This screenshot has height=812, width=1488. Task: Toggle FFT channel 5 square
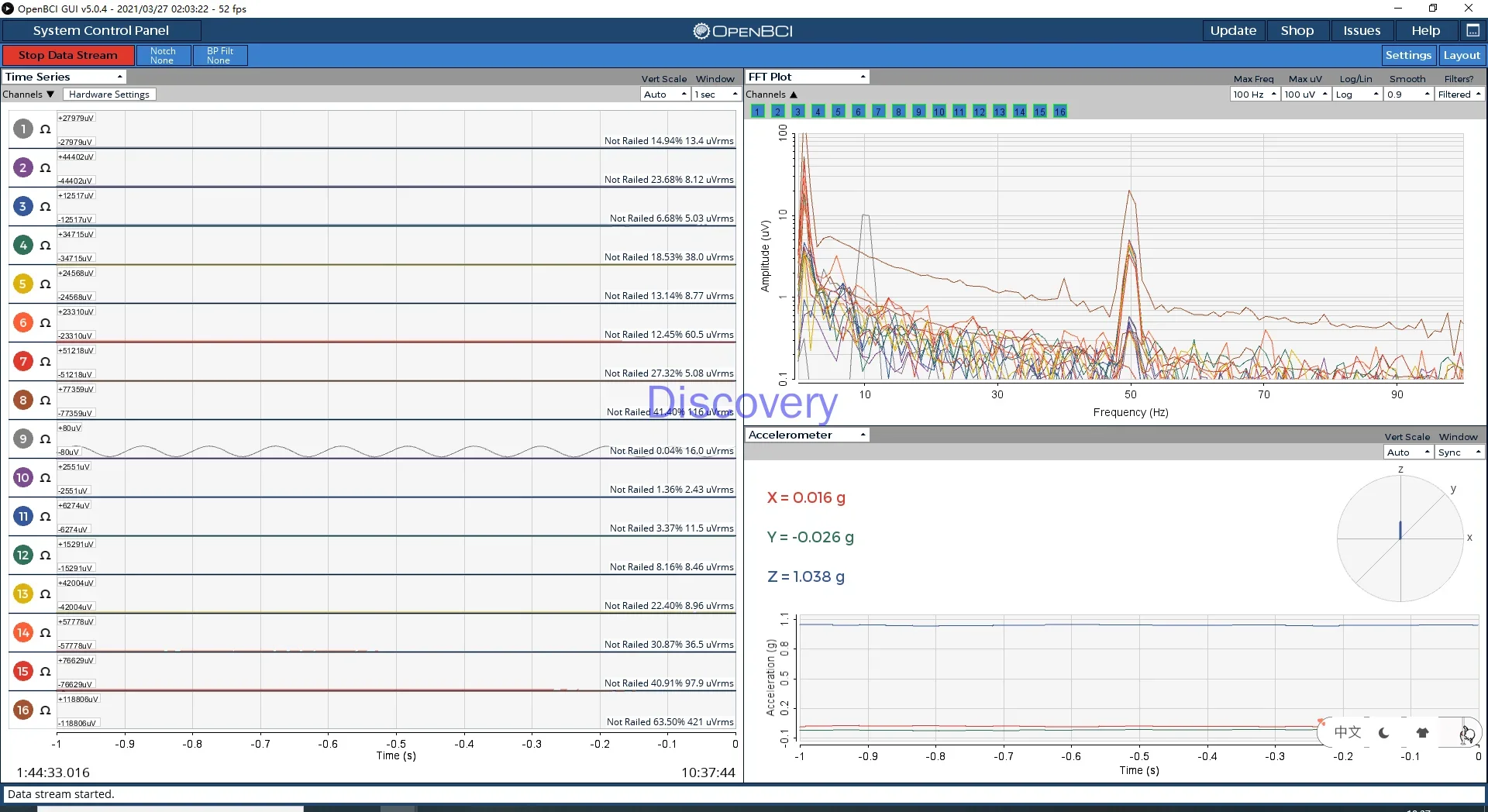pos(838,112)
